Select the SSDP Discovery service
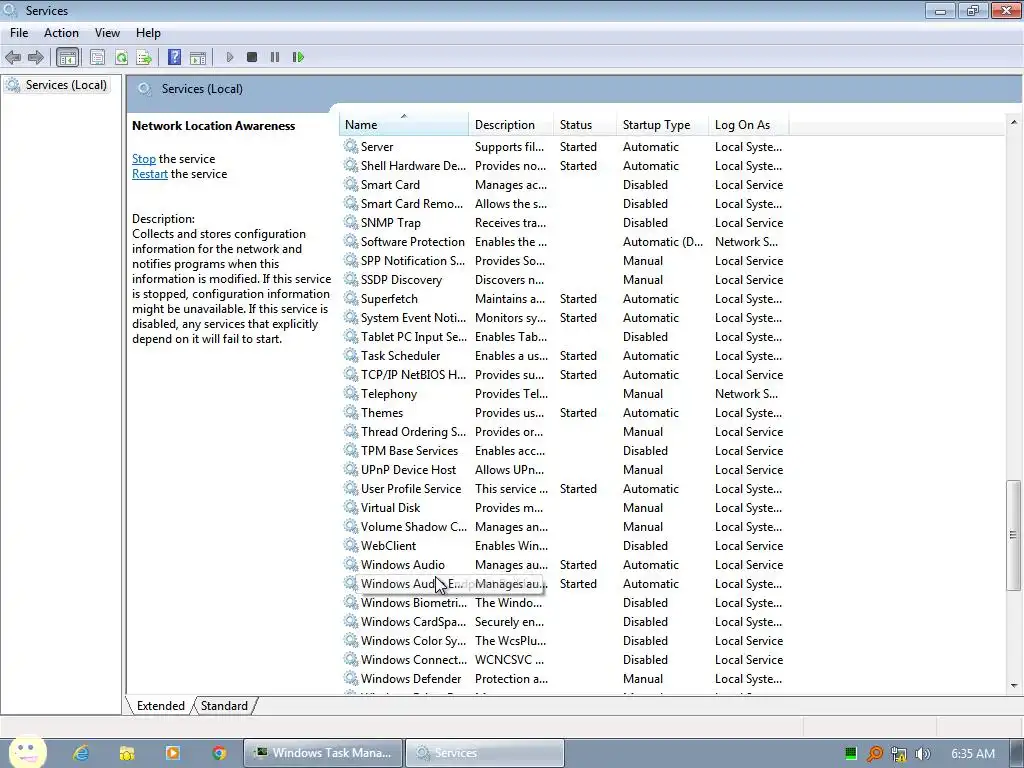Viewport: 1024px width, 768px height. (x=564, y=280)
